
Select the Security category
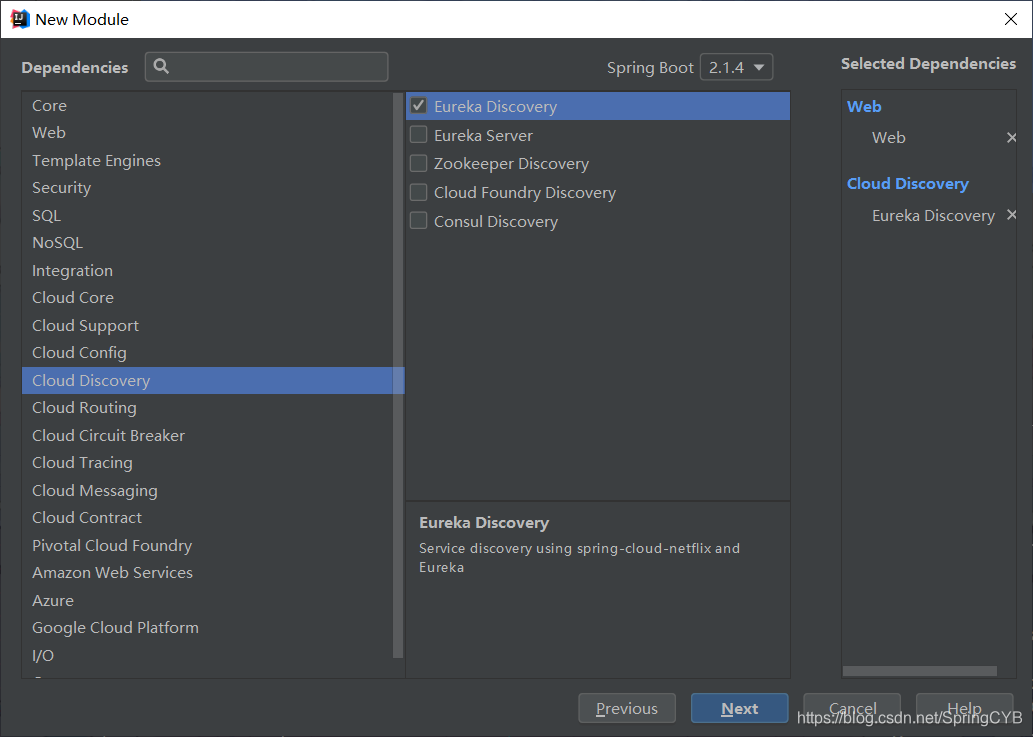(207, 188)
